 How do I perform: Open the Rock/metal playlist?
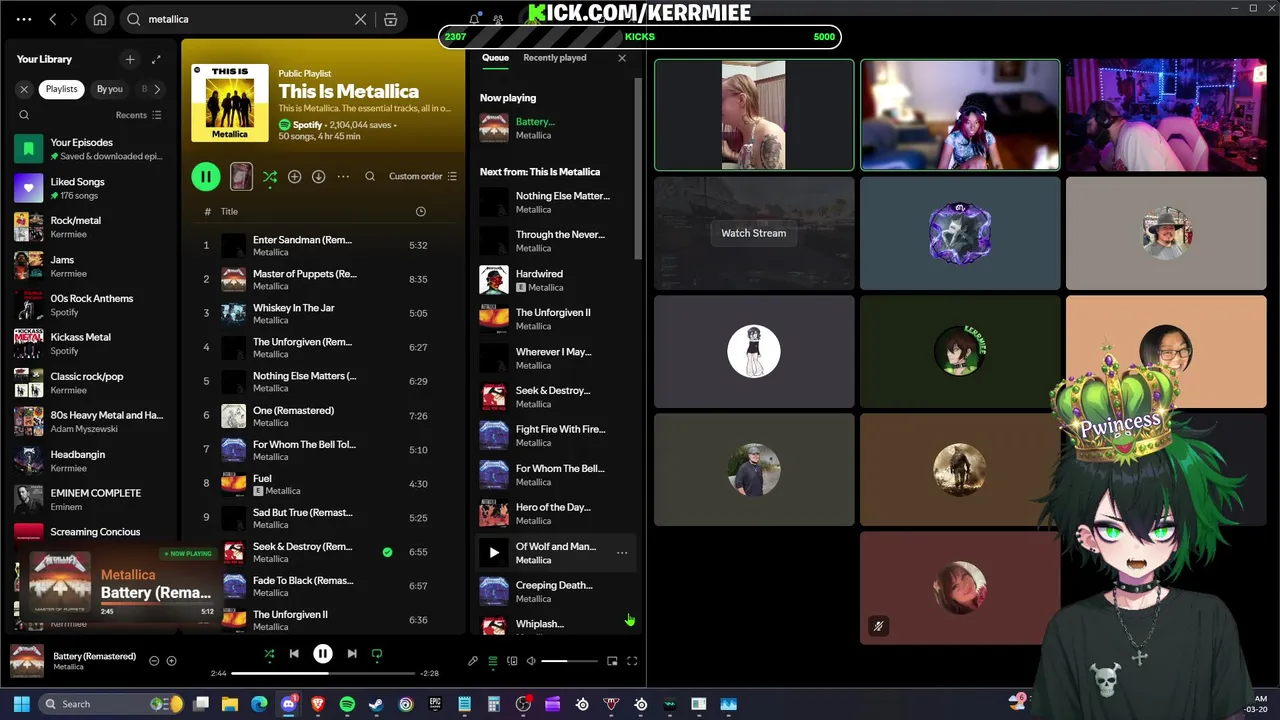coord(90,227)
